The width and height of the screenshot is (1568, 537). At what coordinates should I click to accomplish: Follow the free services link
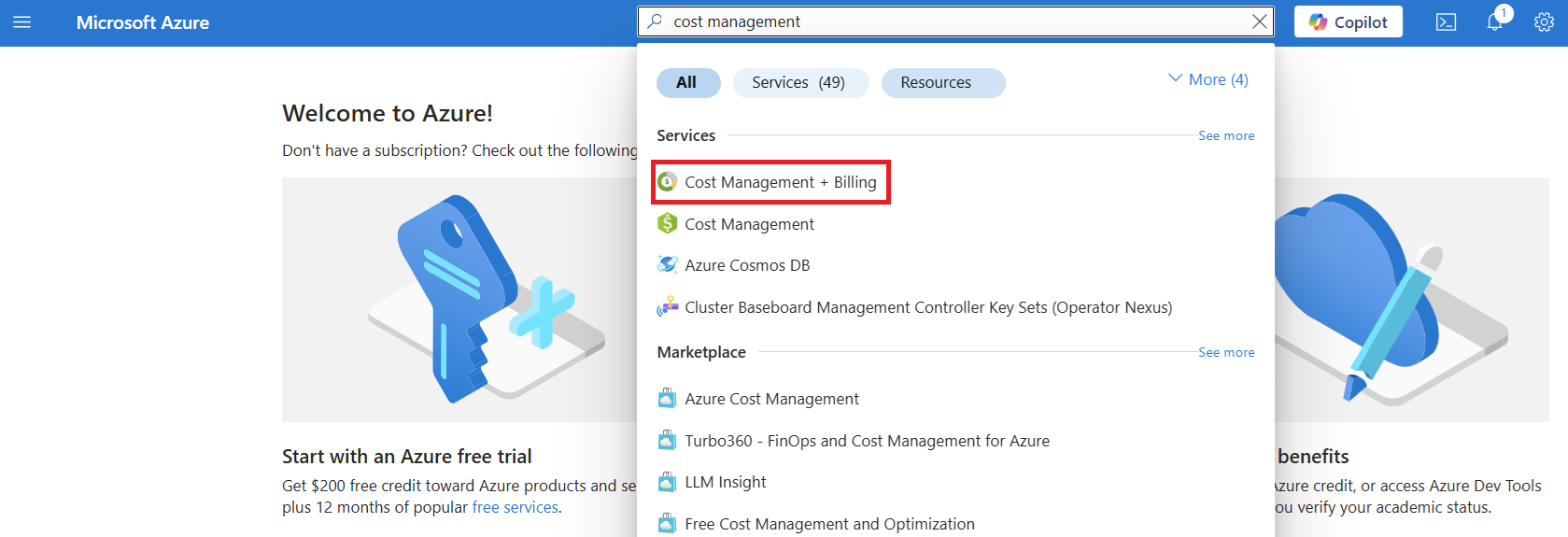pyautogui.click(x=515, y=507)
